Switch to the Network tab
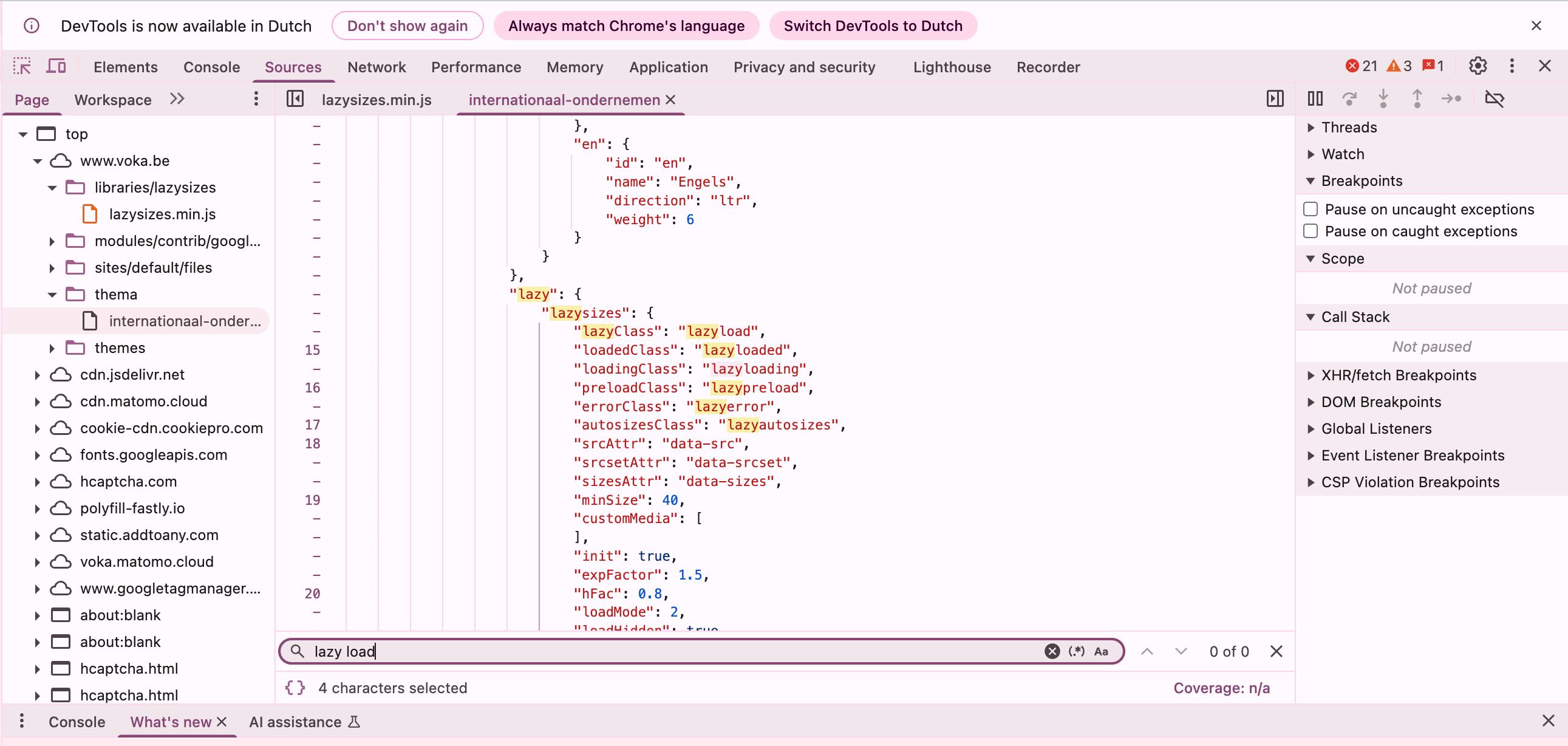The width and height of the screenshot is (1568, 746). 376,67
